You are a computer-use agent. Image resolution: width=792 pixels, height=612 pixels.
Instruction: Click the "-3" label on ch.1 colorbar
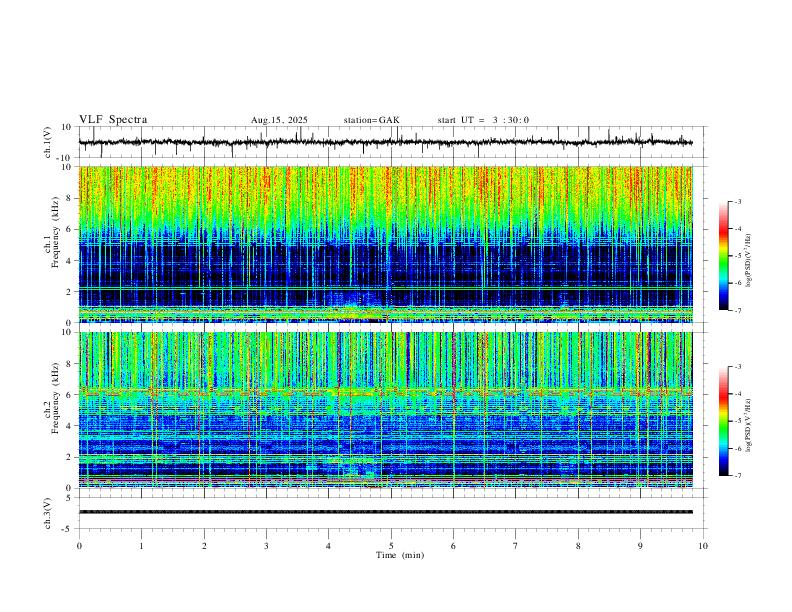(738, 201)
